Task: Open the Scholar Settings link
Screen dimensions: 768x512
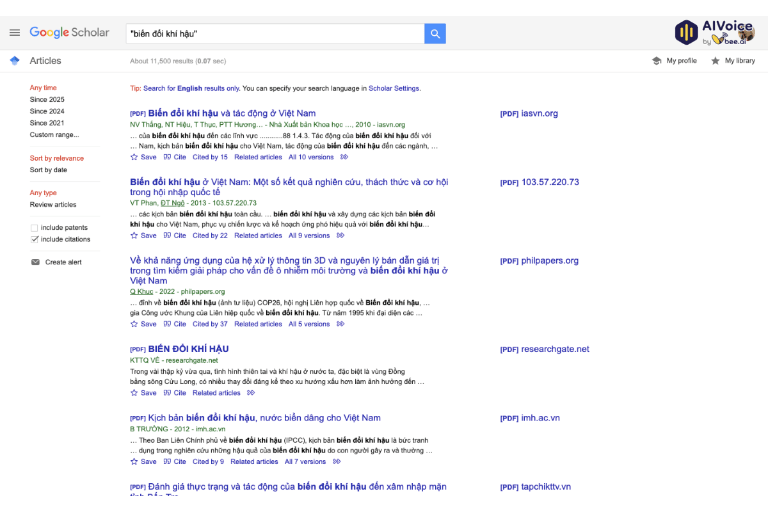Action: pyautogui.click(x=394, y=89)
